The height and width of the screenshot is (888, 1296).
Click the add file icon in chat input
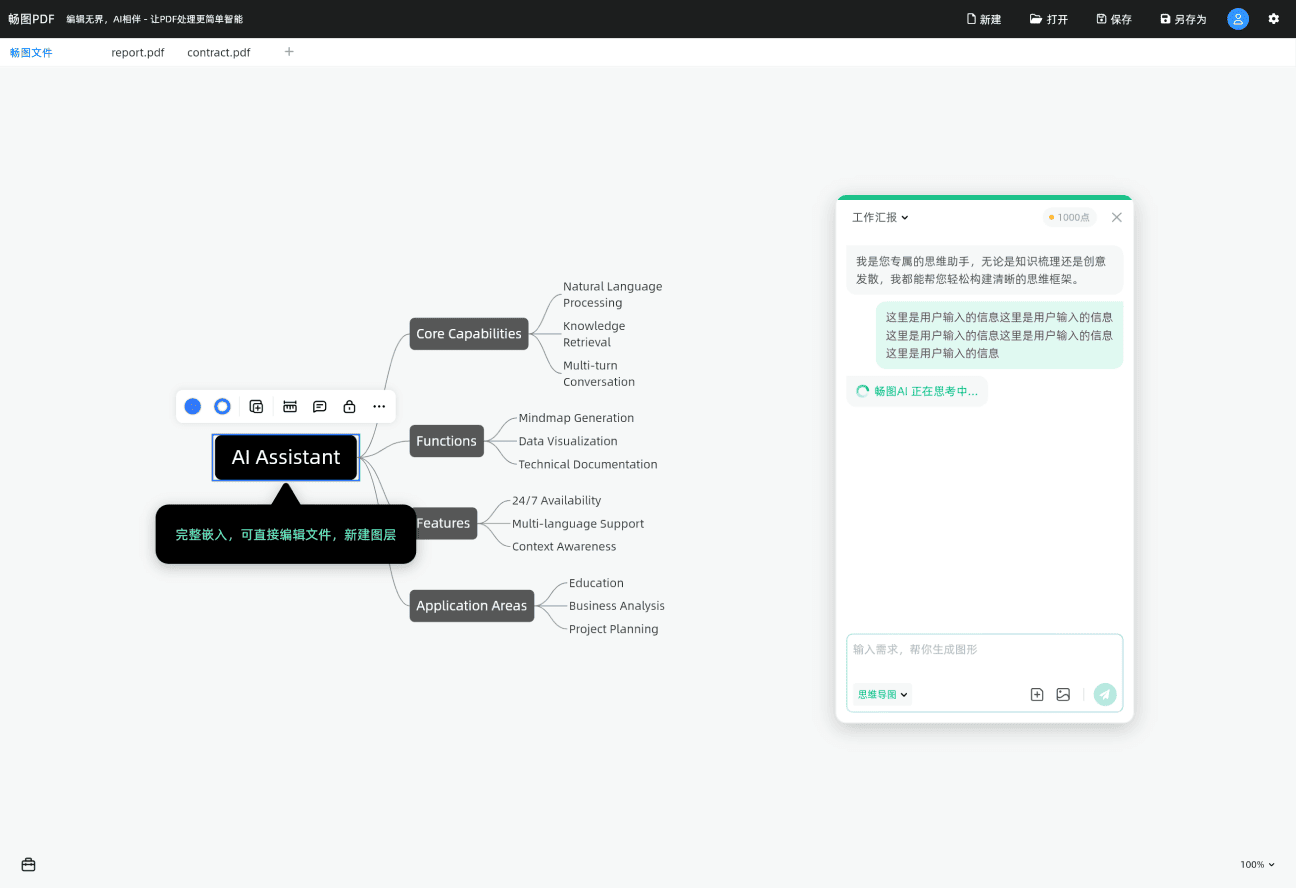[1037, 694]
